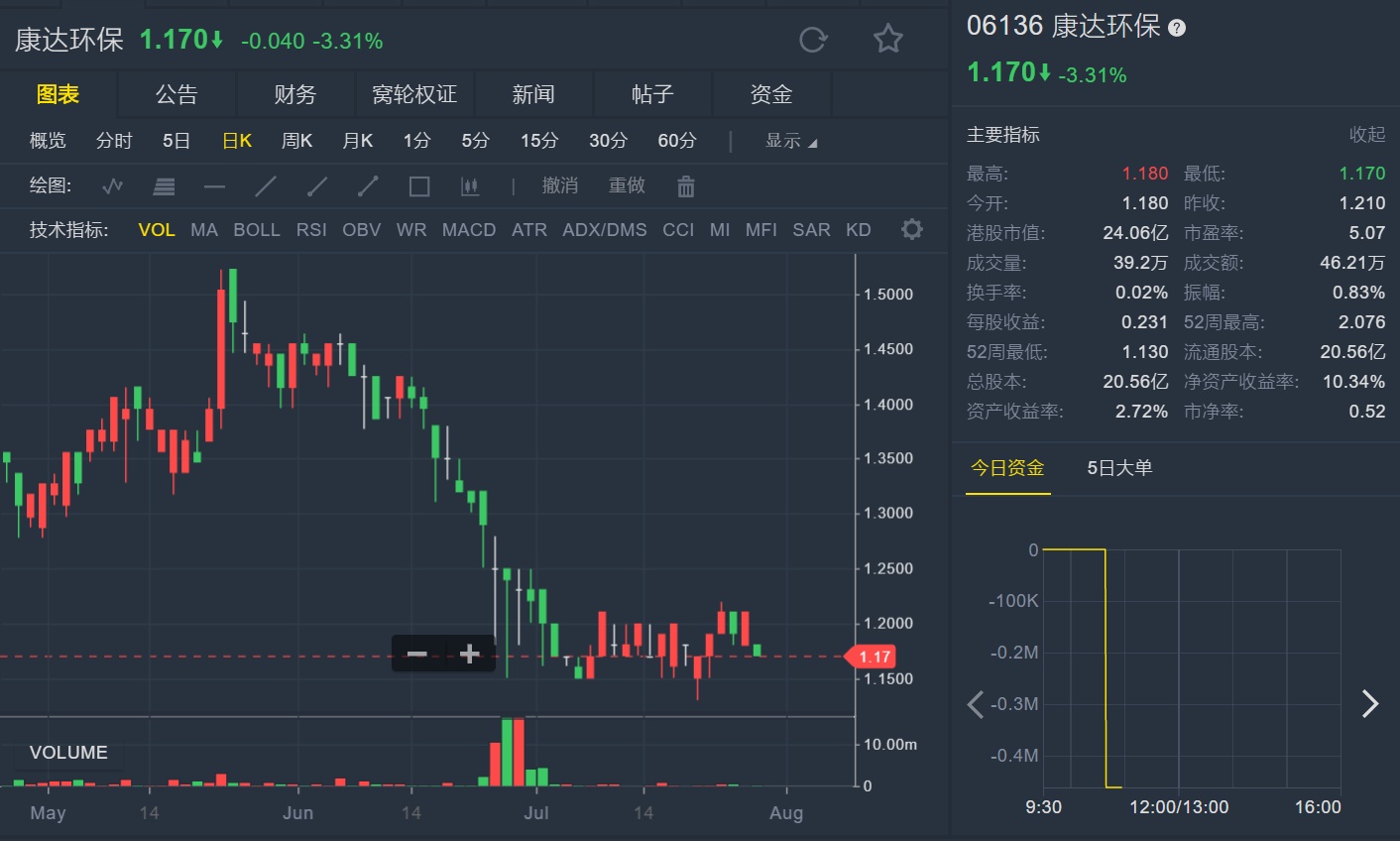Go to next panel with right chevron

1370,704
